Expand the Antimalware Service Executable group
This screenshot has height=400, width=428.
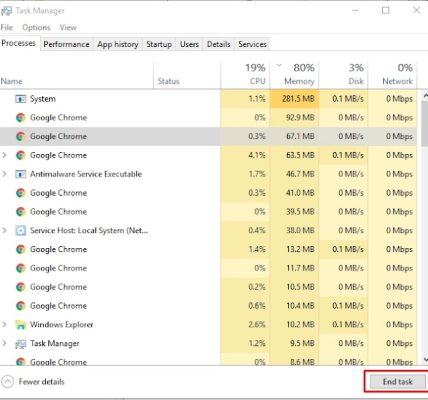click(x=4, y=174)
